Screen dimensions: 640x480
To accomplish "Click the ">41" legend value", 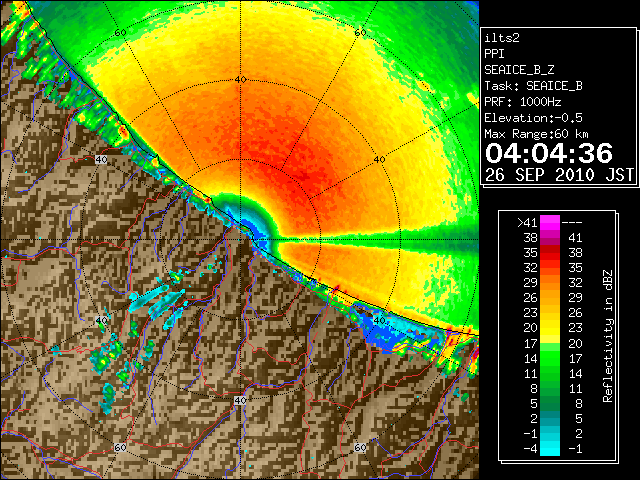I will point(527,223).
